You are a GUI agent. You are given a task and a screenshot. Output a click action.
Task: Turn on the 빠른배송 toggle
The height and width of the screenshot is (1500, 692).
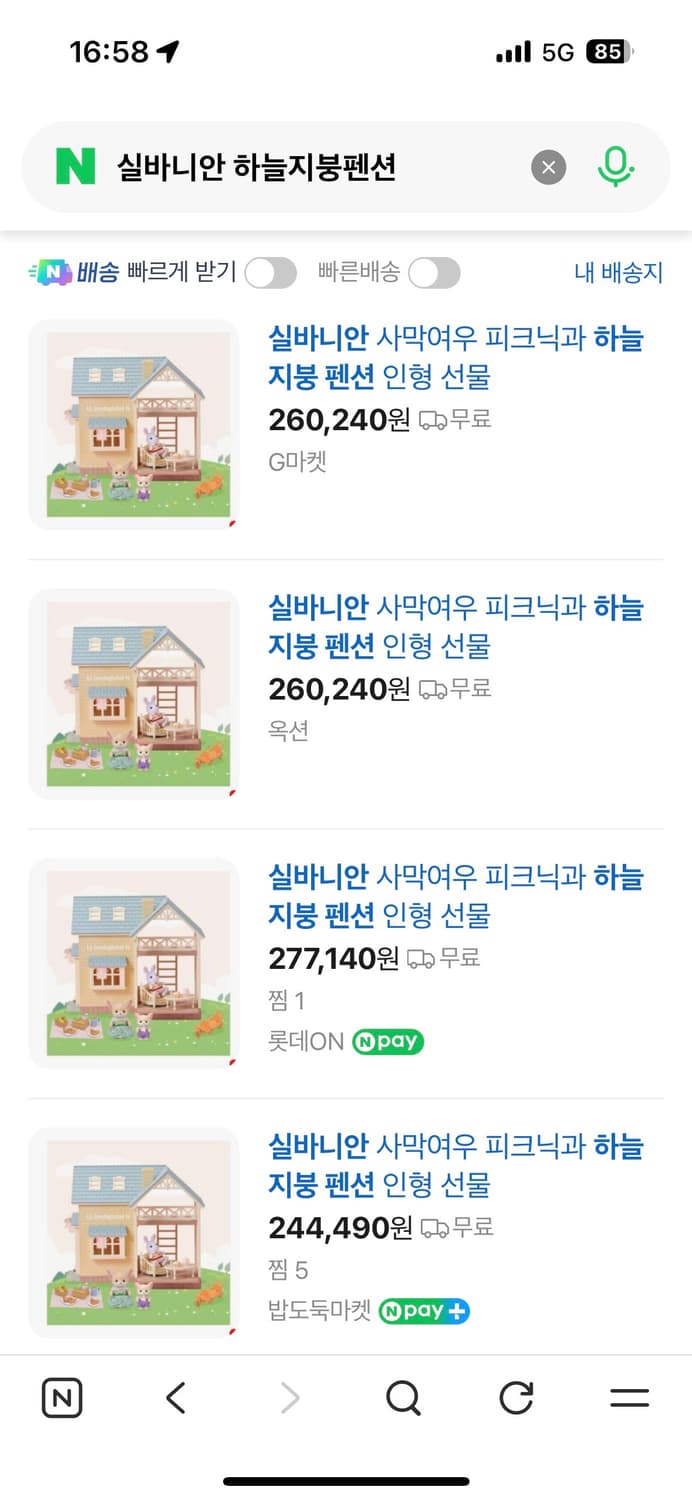coord(434,273)
